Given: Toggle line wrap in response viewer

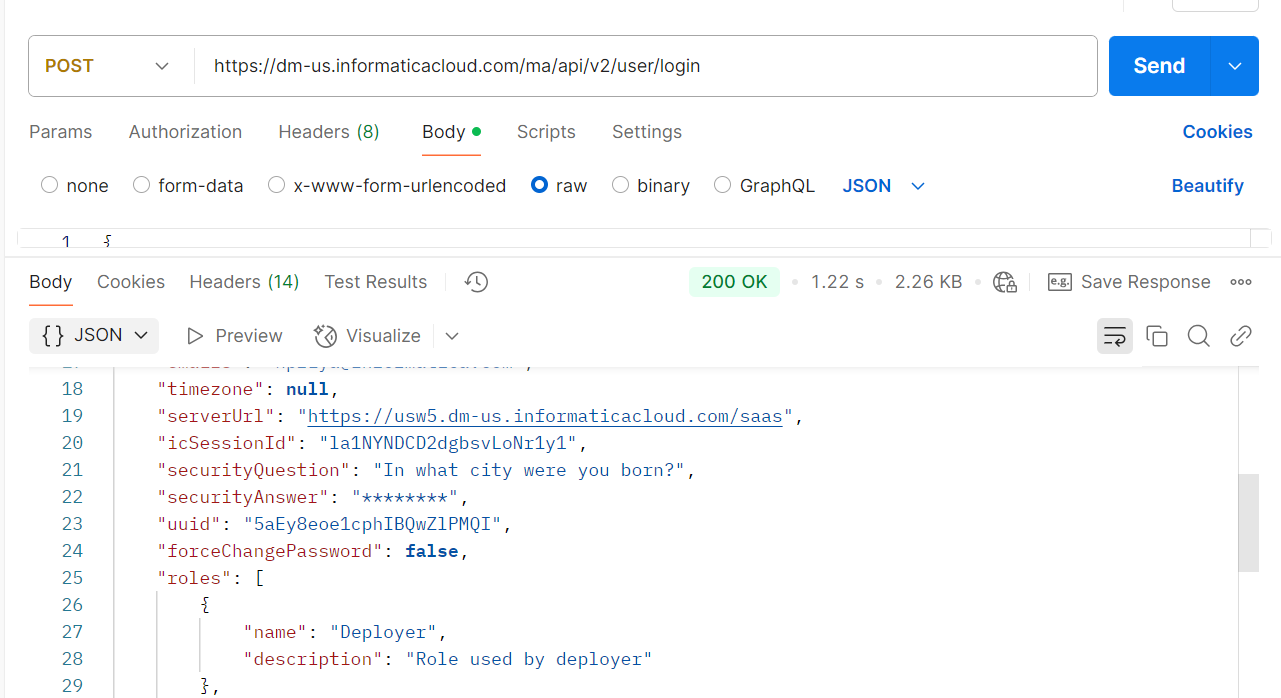Looking at the screenshot, I should [x=1114, y=336].
